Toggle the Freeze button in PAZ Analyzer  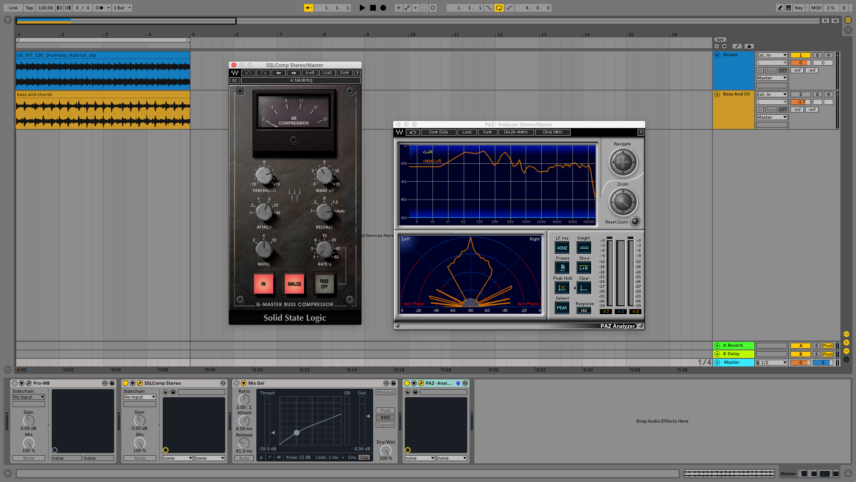[562, 267]
